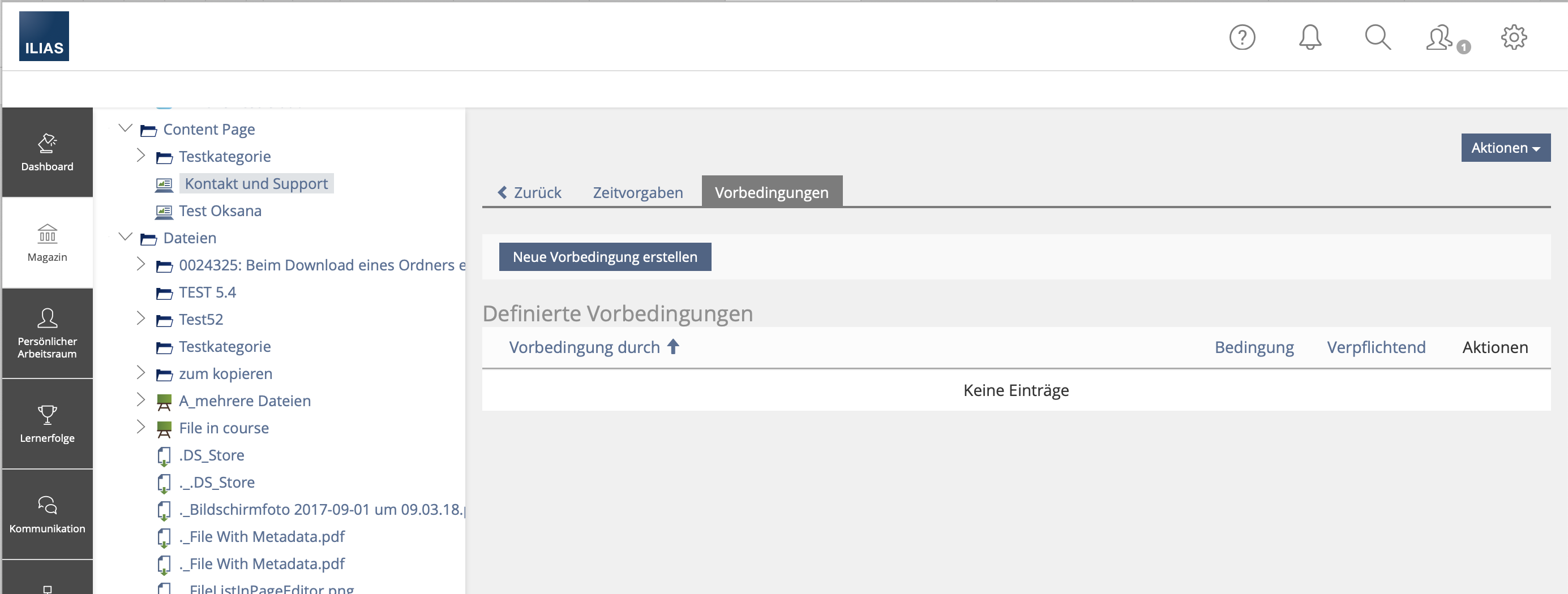Sort by Vorbedingung durch column
The height and width of the screenshot is (594, 1568).
tap(584, 347)
